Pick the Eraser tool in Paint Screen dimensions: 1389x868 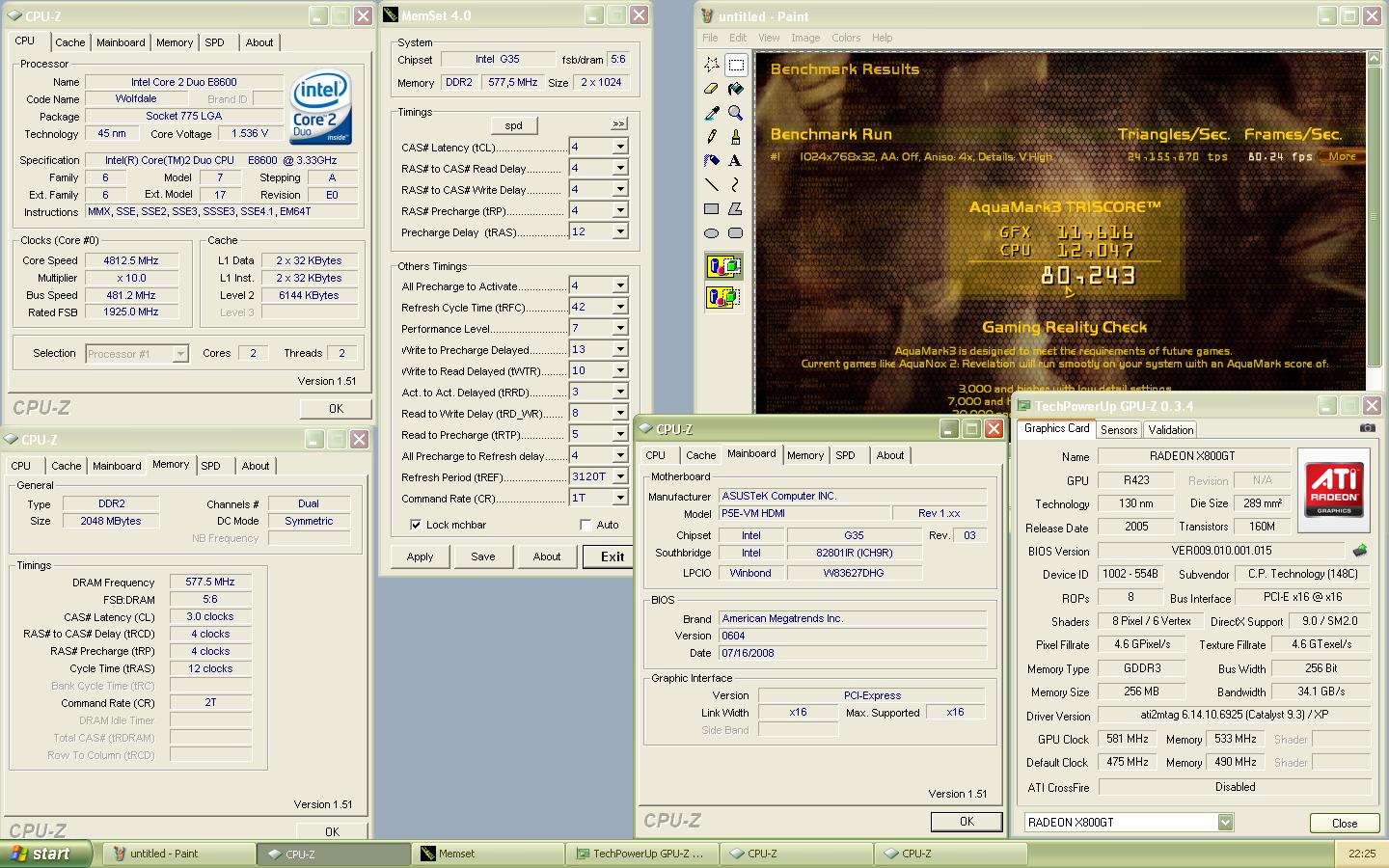tap(712, 89)
